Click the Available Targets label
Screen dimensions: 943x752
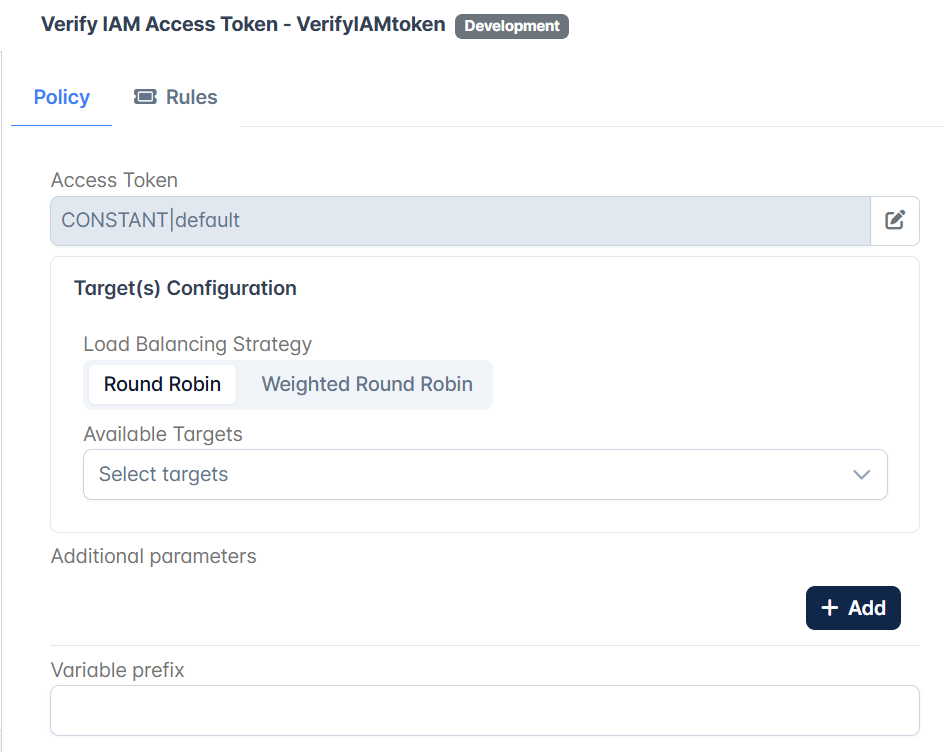coord(163,434)
